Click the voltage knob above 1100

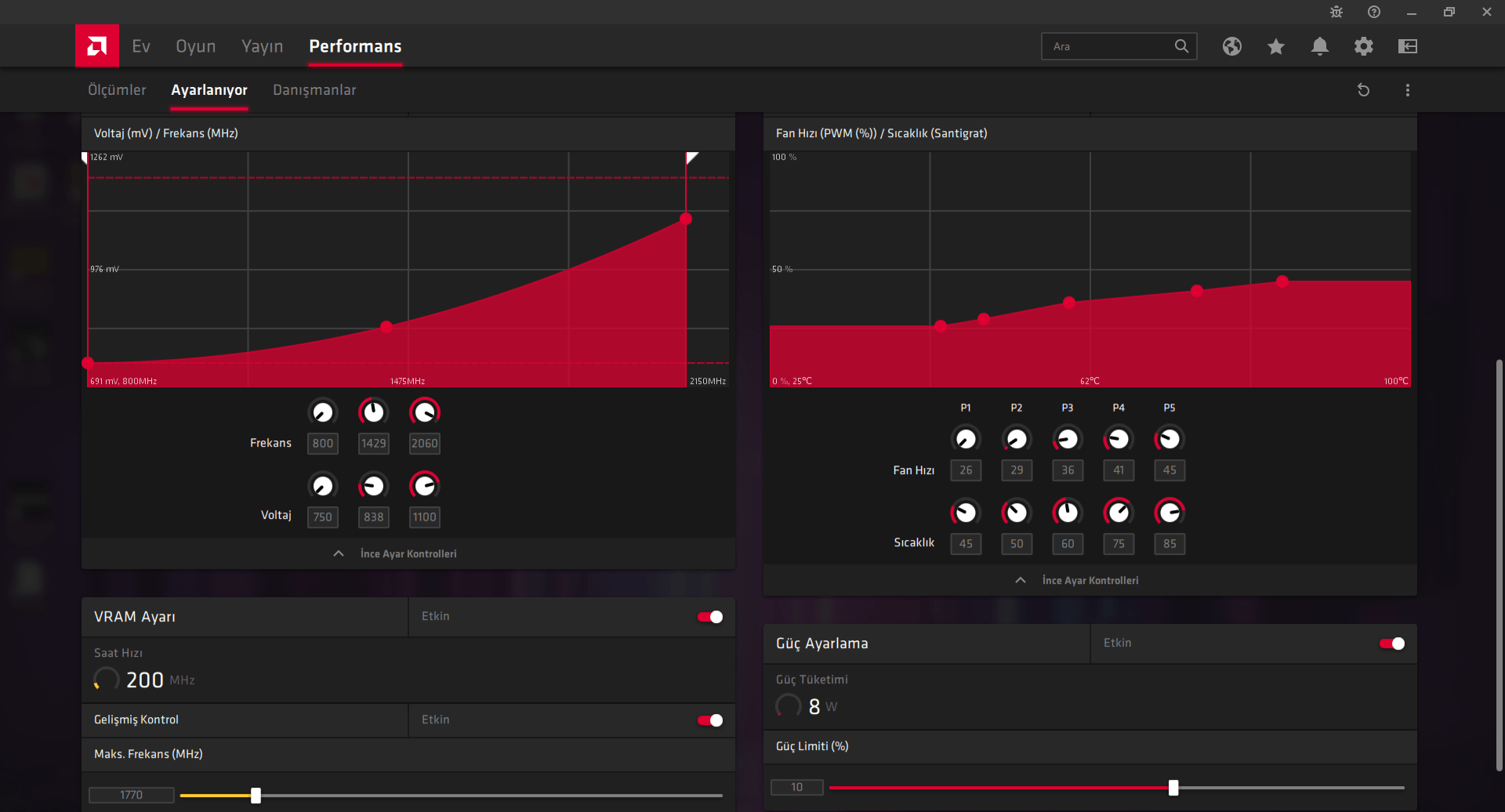point(425,486)
